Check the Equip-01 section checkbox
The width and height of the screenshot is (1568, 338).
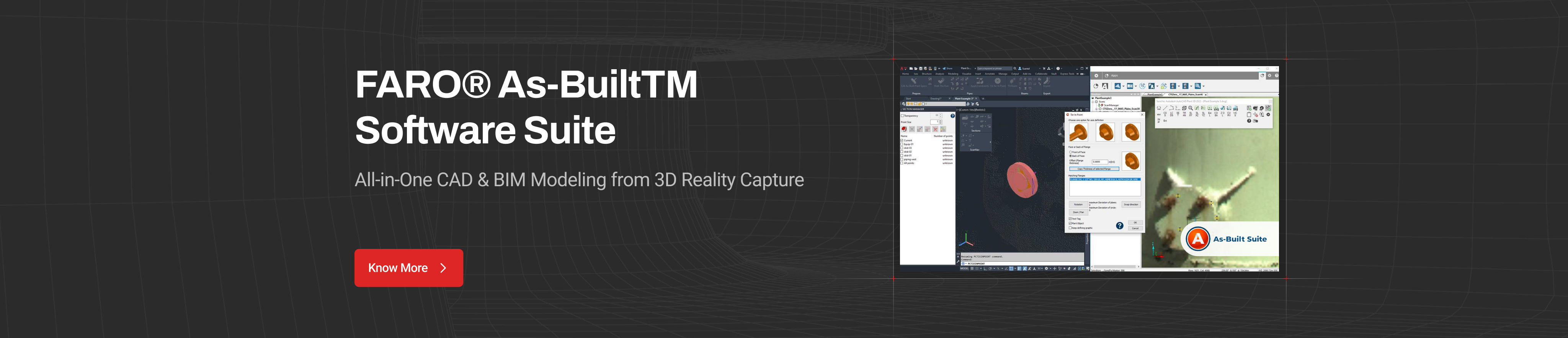[902, 144]
